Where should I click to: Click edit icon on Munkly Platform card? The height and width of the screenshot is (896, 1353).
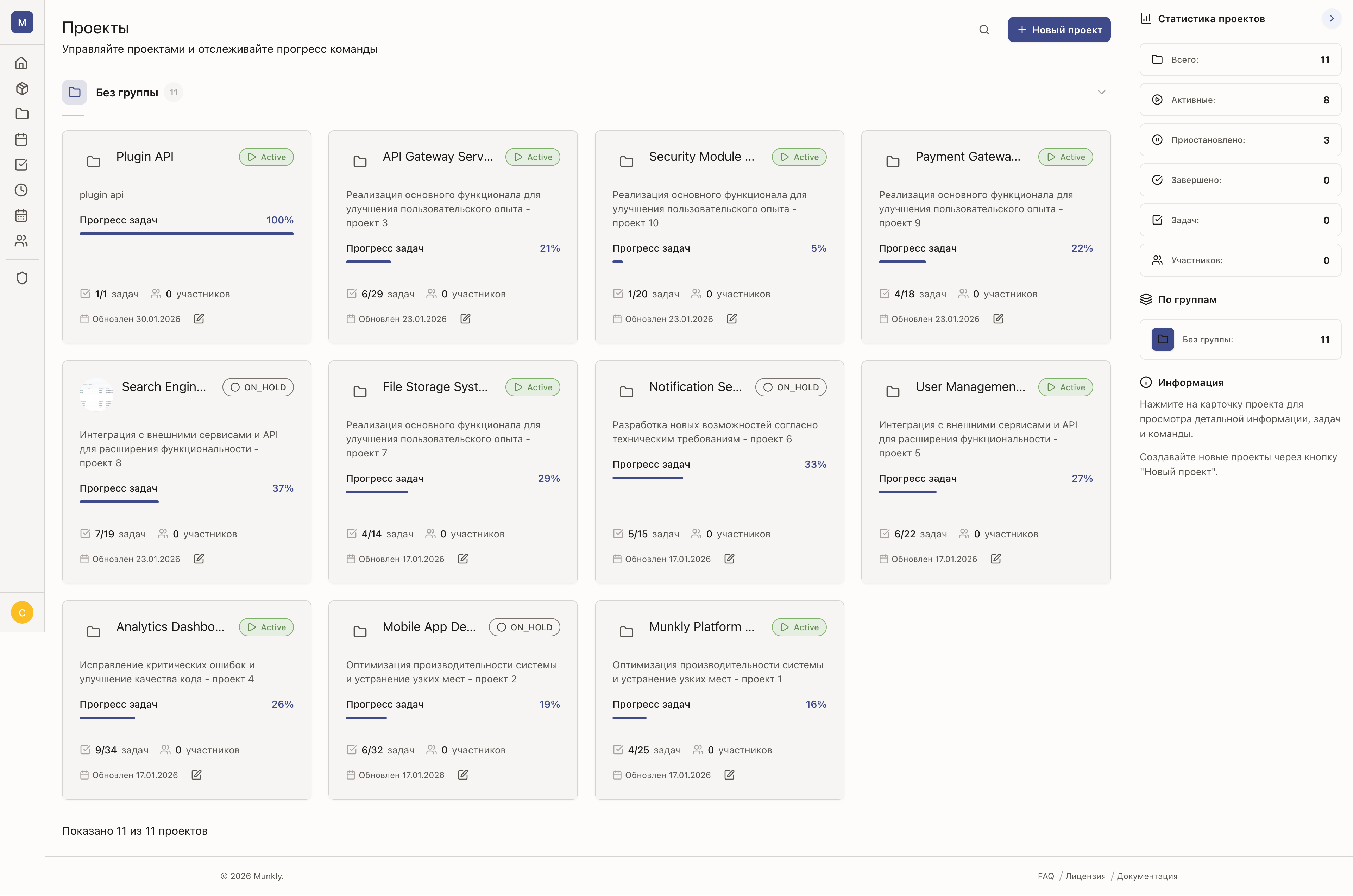[729, 775]
